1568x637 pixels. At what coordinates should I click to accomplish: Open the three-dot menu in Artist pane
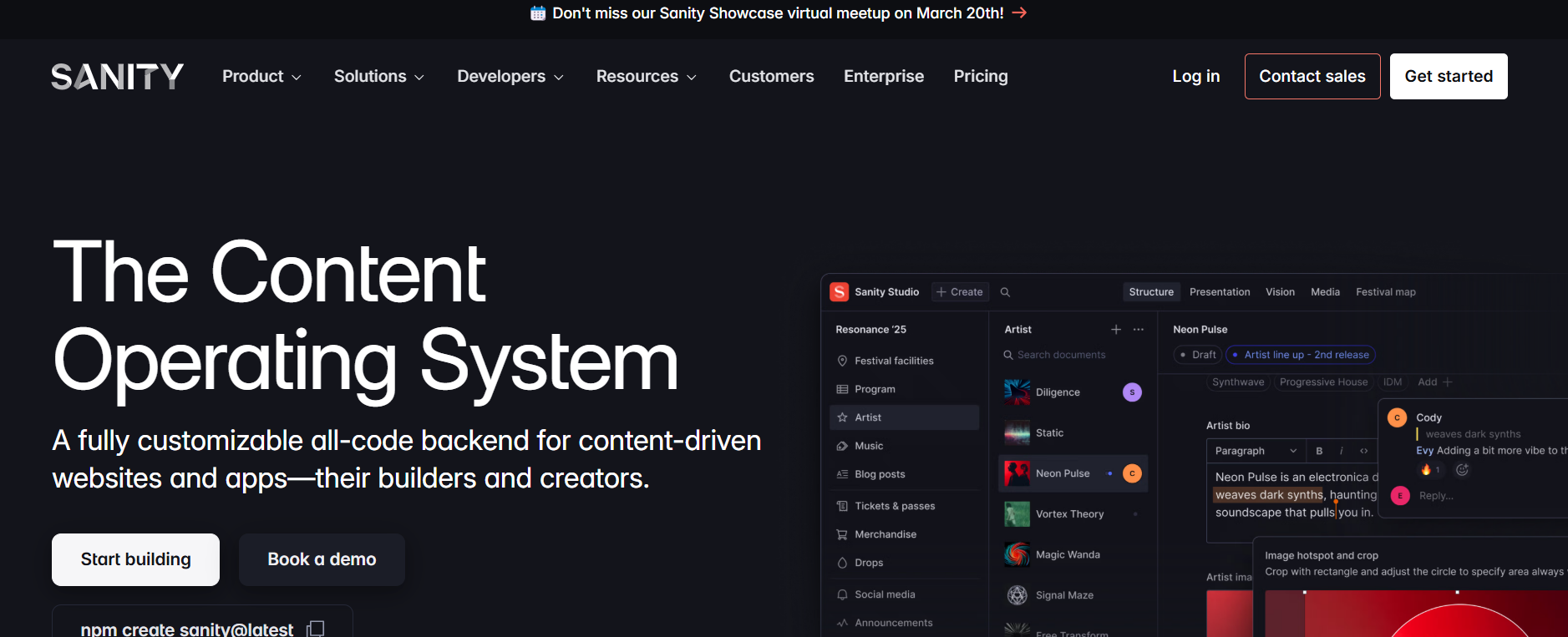click(x=1139, y=330)
